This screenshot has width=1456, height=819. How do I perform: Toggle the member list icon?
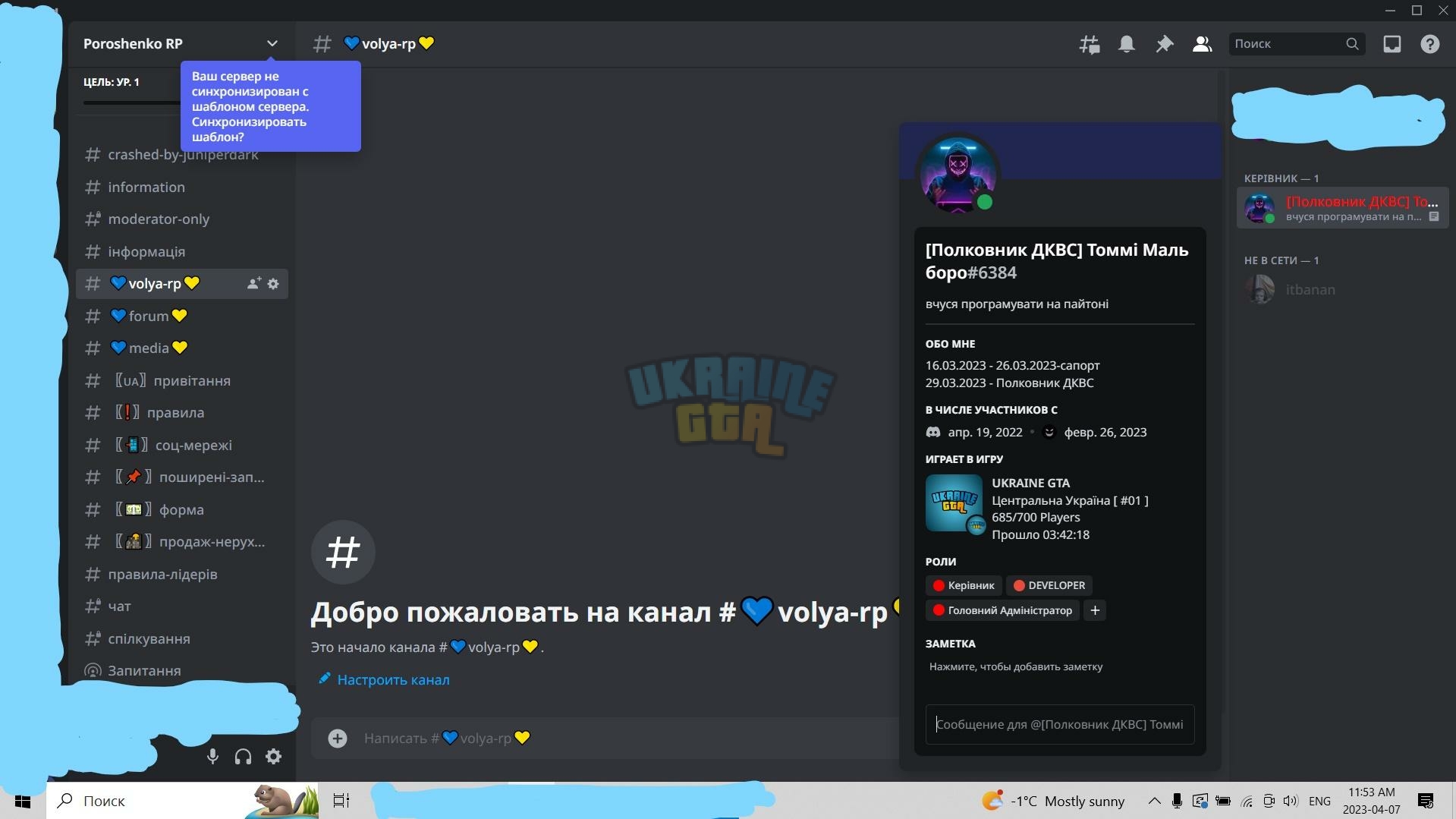tap(1202, 44)
